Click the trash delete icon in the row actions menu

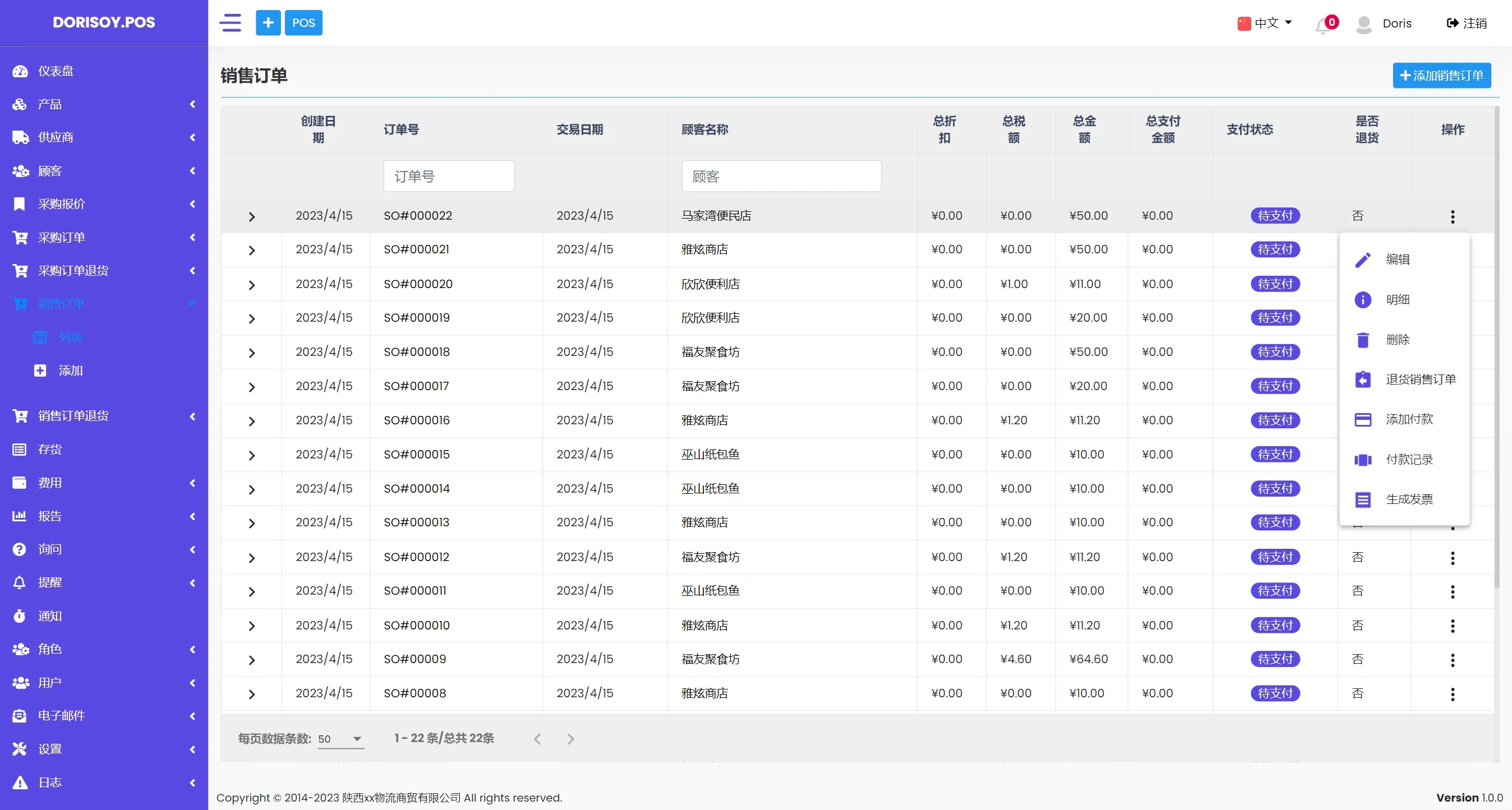[1362, 340]
